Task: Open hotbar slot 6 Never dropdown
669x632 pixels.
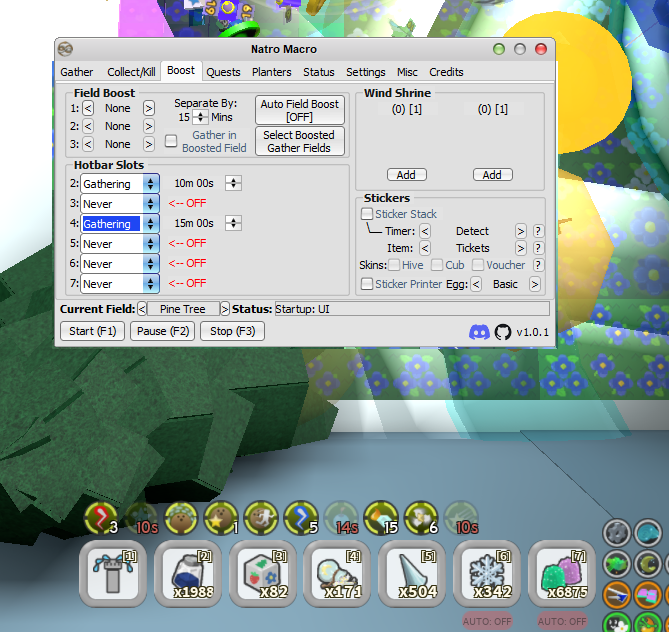Action: coord(120,264)
